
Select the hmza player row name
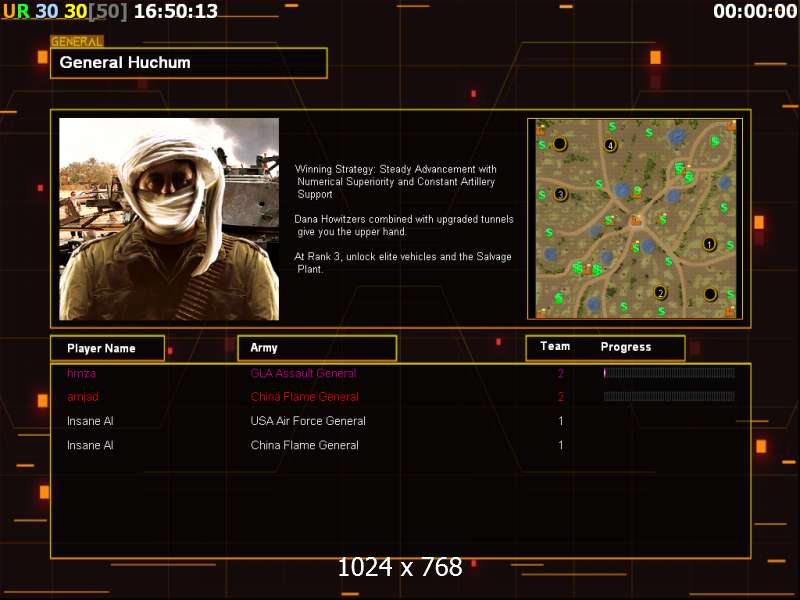click(x=81, y=373)
